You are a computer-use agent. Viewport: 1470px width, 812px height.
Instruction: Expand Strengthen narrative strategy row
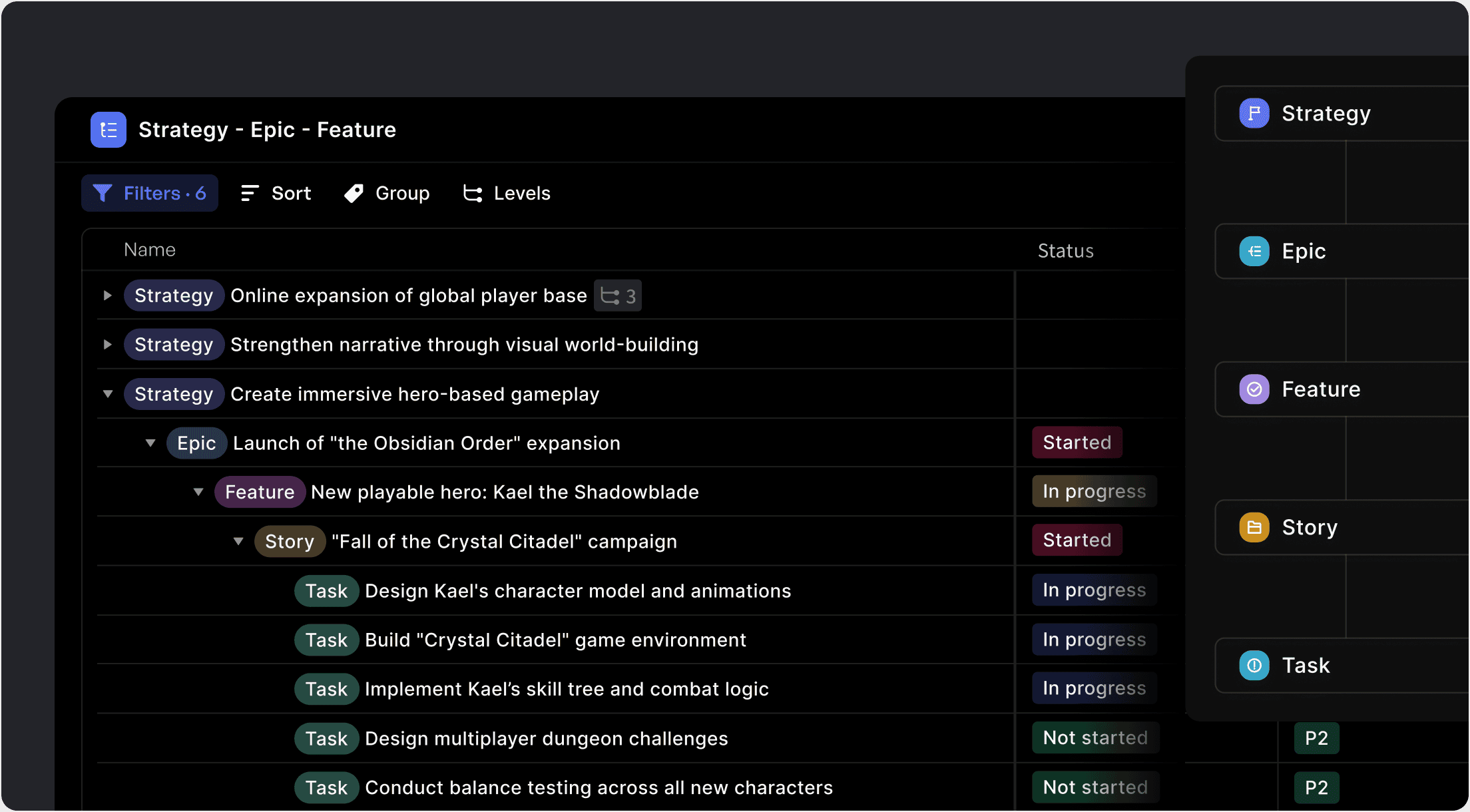coord(107,345)
